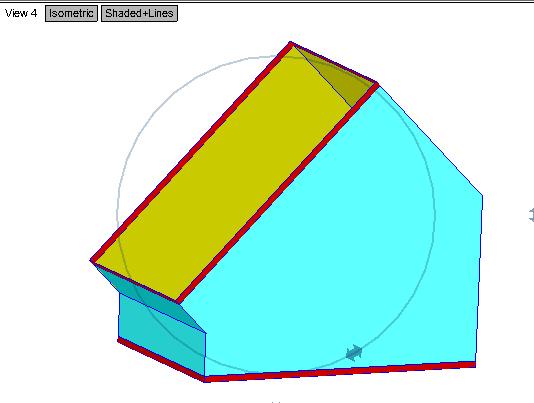Click the bottom corner vertex where the red edges meet
The width and height of the screenshot is (534, 403).
[x=205, y=379]
